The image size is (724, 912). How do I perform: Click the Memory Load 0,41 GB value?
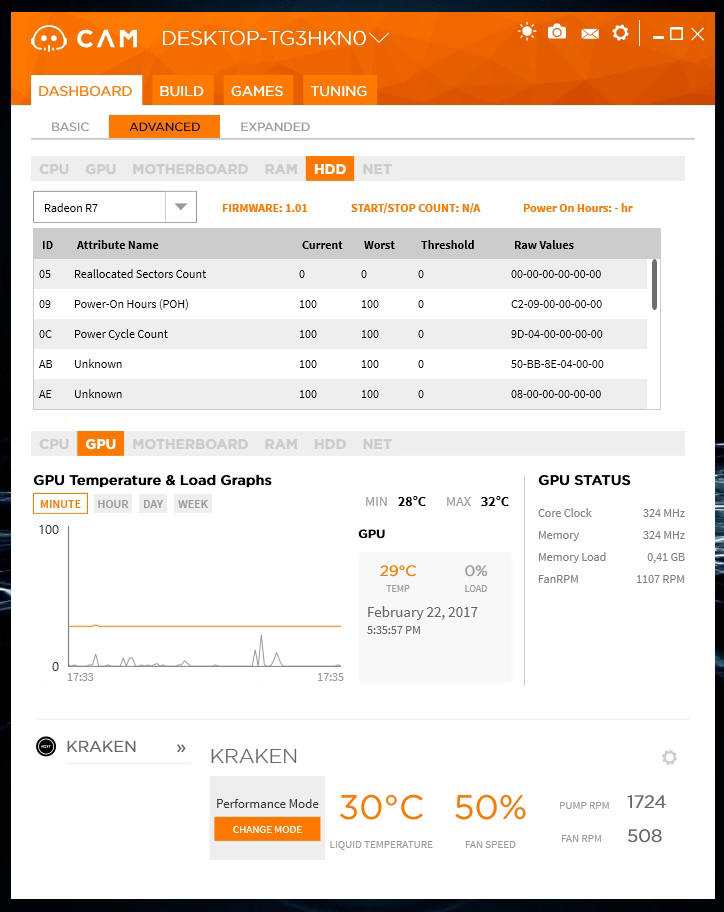point(666,557)
